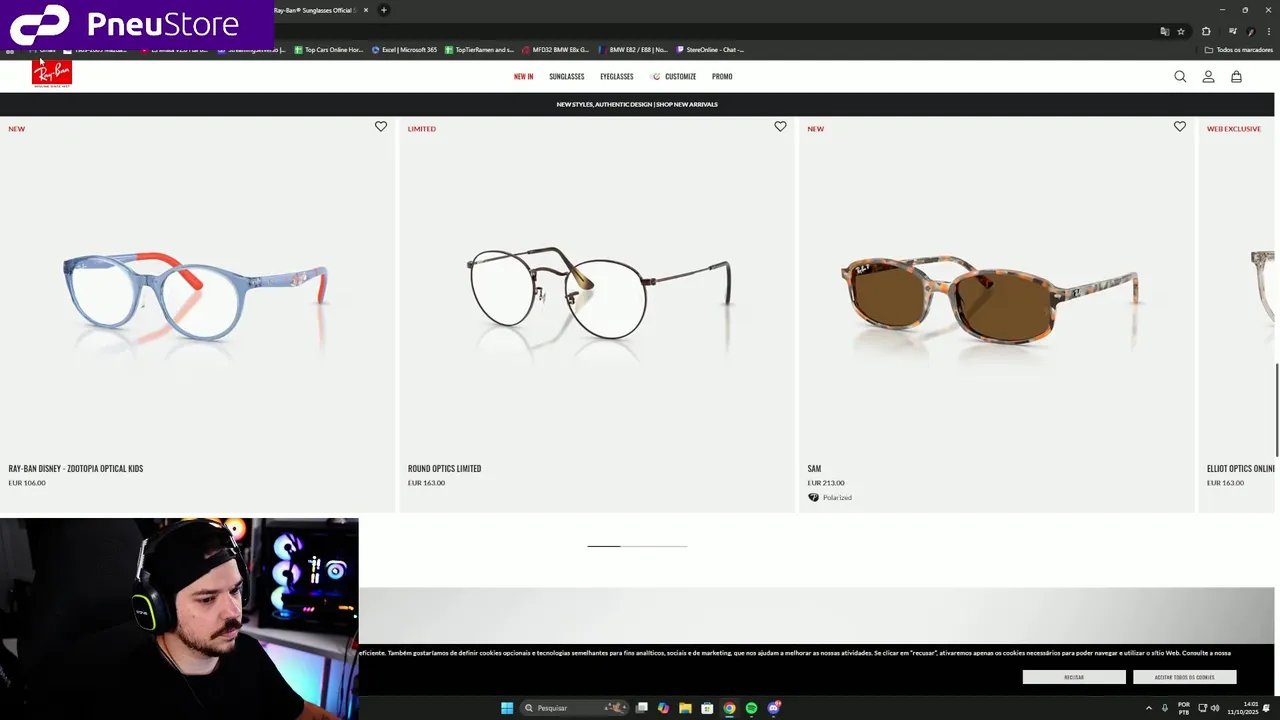
Task: Click the Sam product title
Action: pos(814,468)
